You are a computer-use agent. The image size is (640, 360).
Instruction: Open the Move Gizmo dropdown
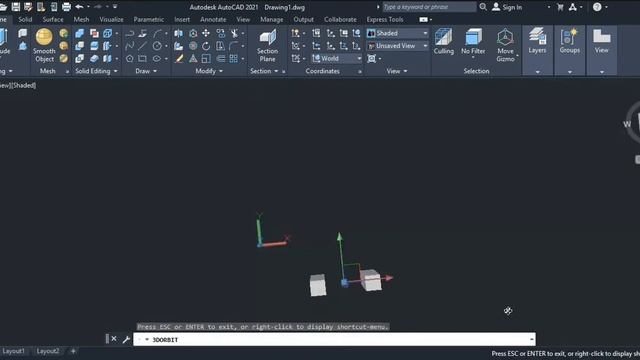(x=505, y=45)
